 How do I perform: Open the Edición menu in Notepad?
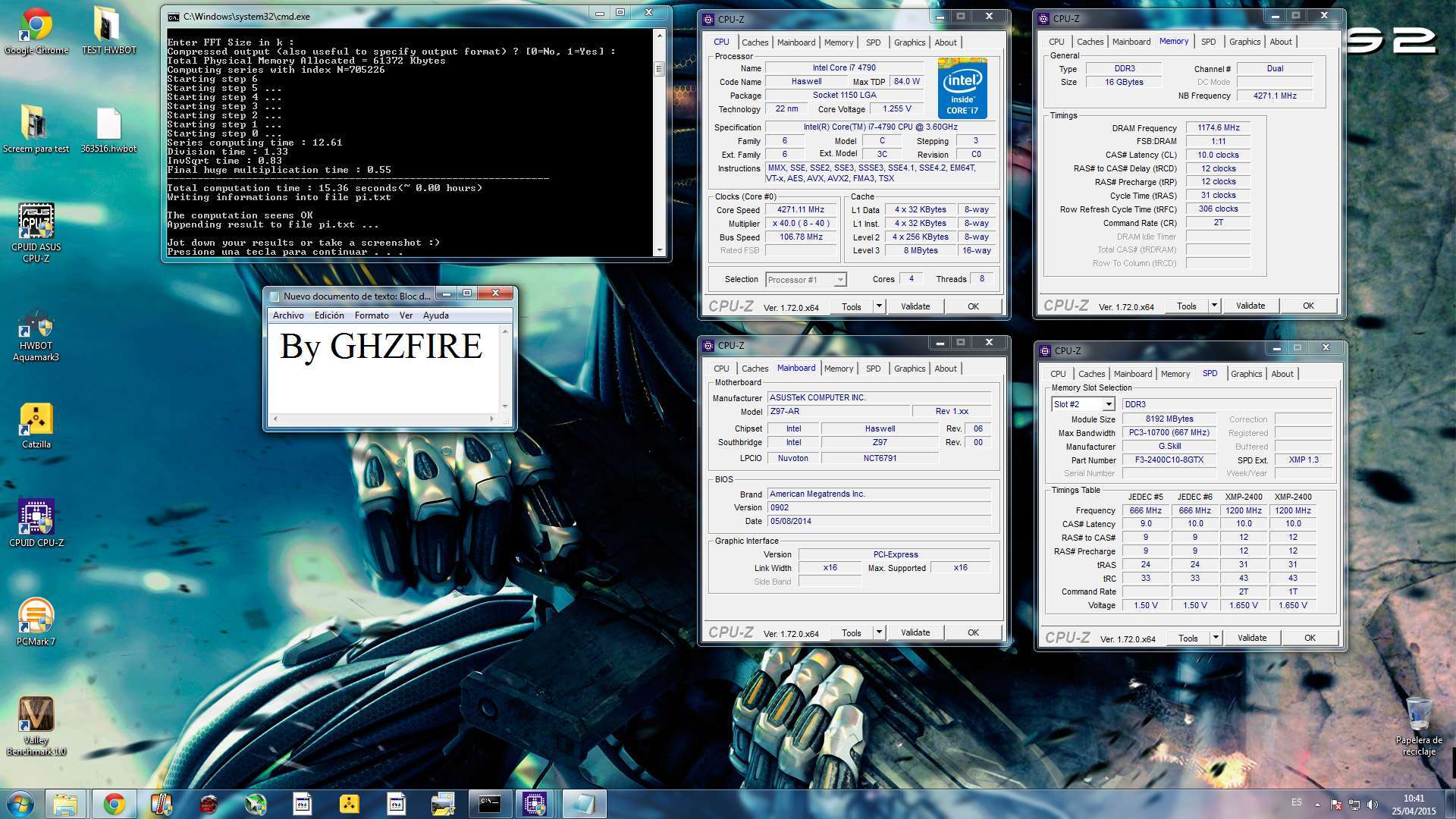tap(329, 315)
